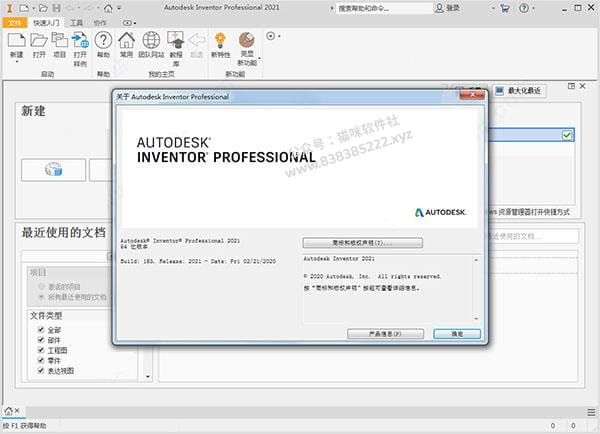The width and height of the screenshot is (600, 434).
Task: Click the Inventor 'I' application icon
Action: point(10,8)
